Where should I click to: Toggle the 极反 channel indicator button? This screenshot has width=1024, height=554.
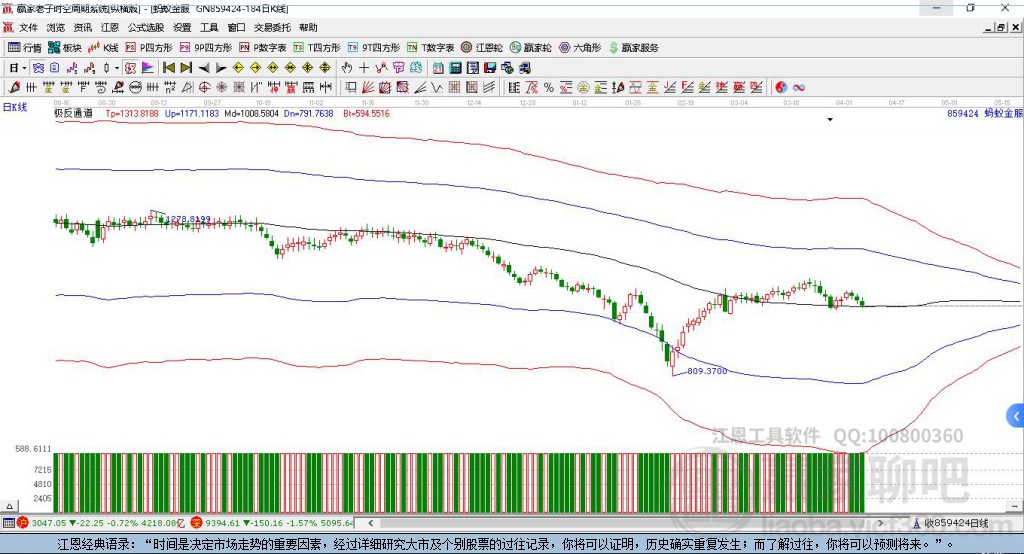[x=131, y=68]
